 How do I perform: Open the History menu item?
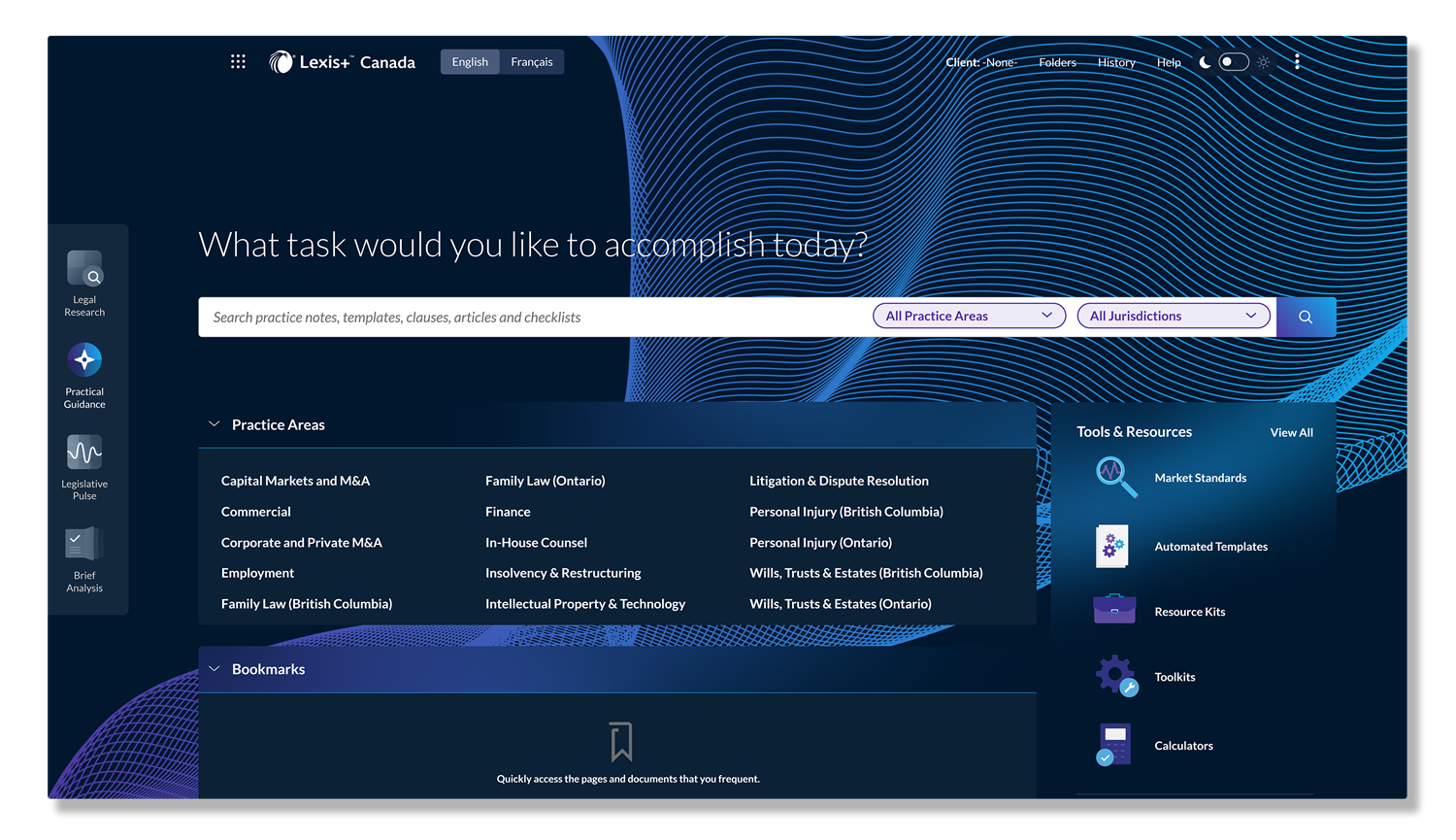(x=1116, y=62)
